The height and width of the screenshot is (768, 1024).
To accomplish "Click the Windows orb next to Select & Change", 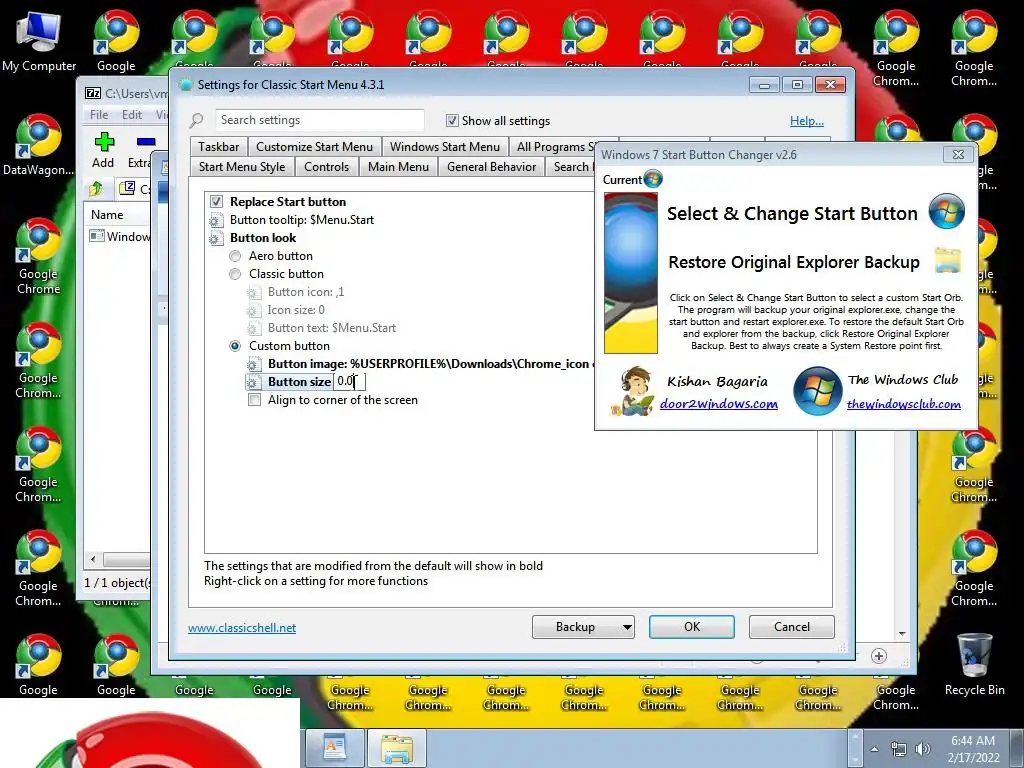I will point(947,211).
